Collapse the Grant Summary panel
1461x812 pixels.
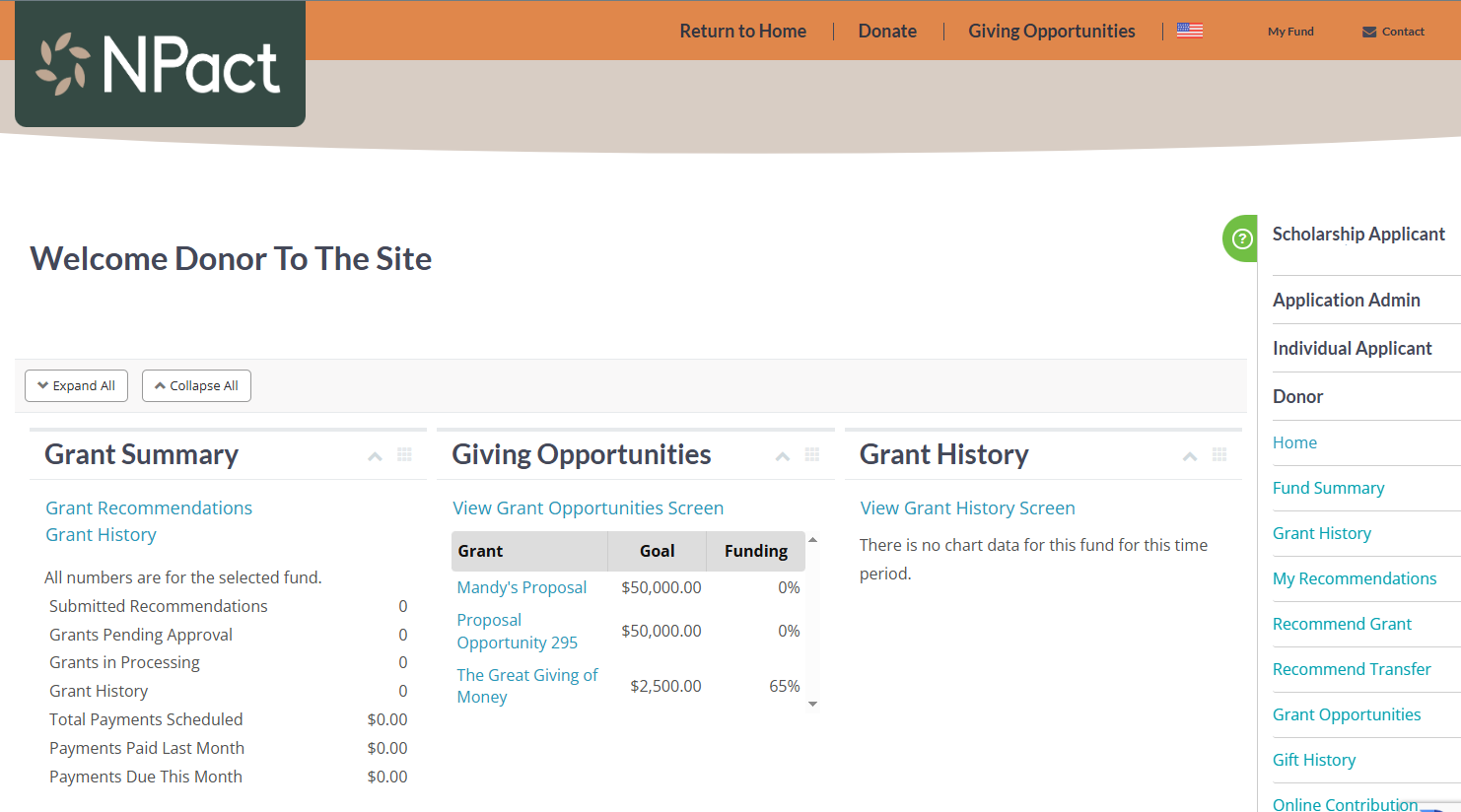(375, 456)
